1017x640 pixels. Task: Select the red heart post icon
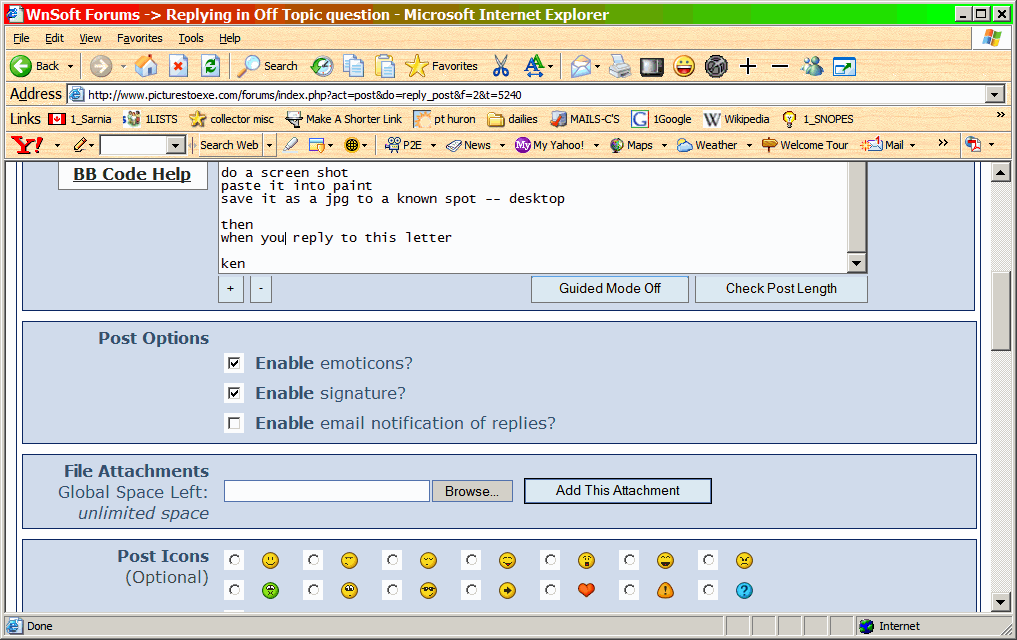pyautogui.click(x=586, y=590)
